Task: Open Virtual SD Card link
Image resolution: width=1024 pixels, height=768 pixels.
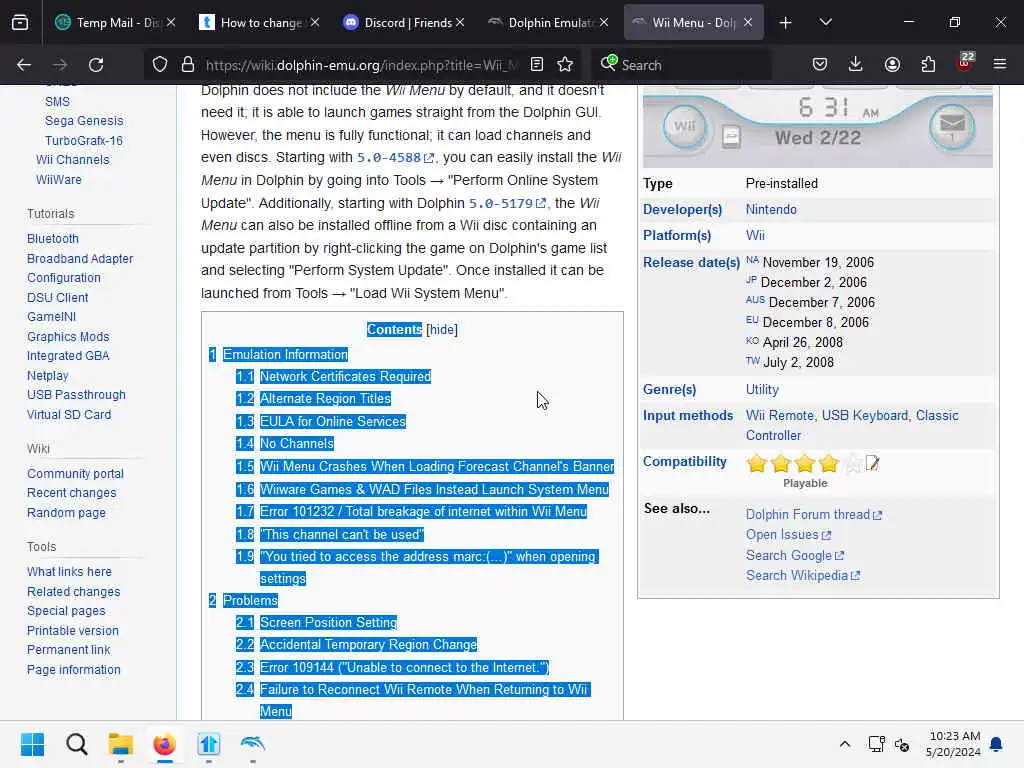Action: tap(69, 415)
